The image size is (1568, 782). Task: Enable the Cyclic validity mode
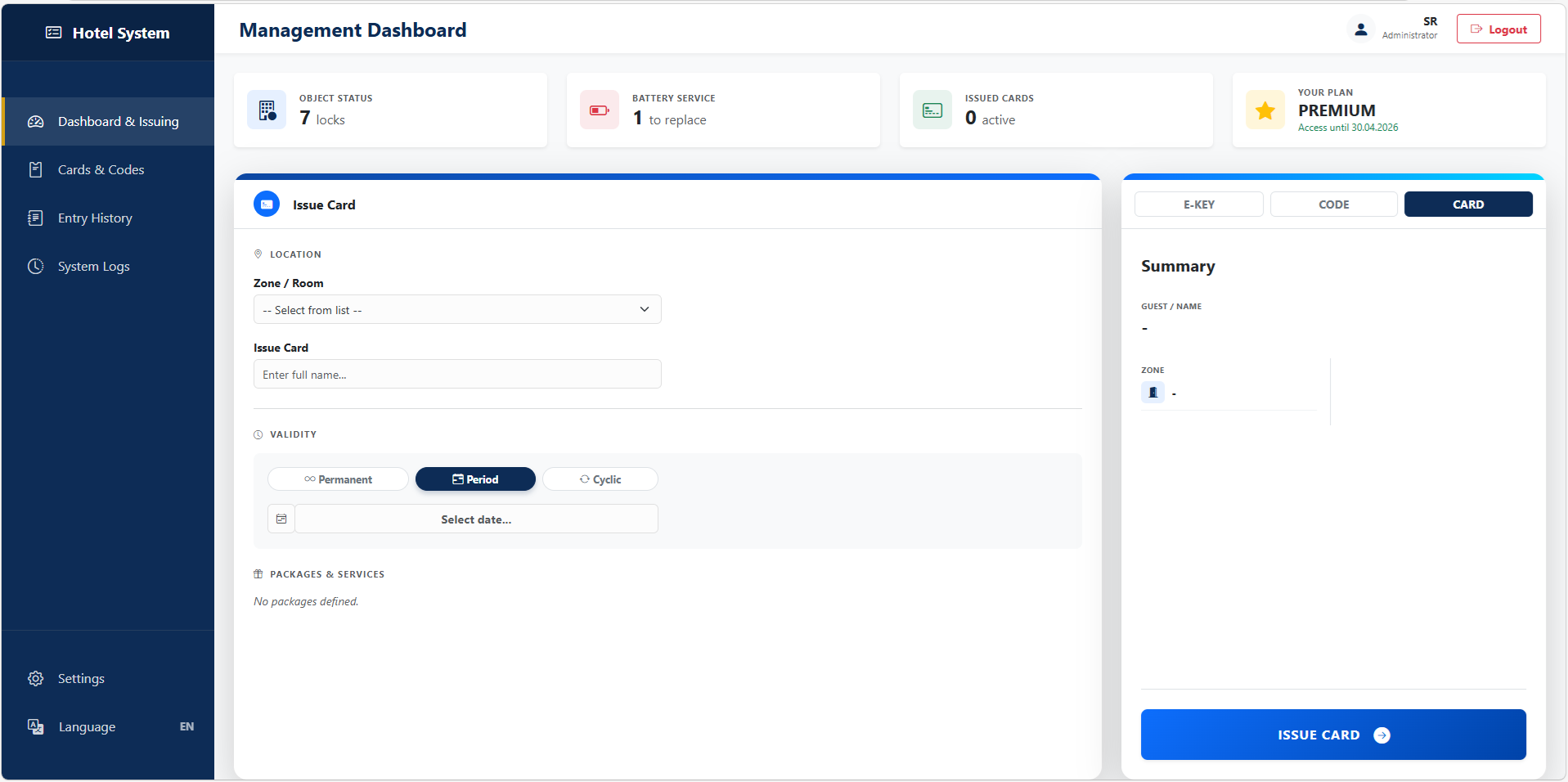[x=600, y=479]
